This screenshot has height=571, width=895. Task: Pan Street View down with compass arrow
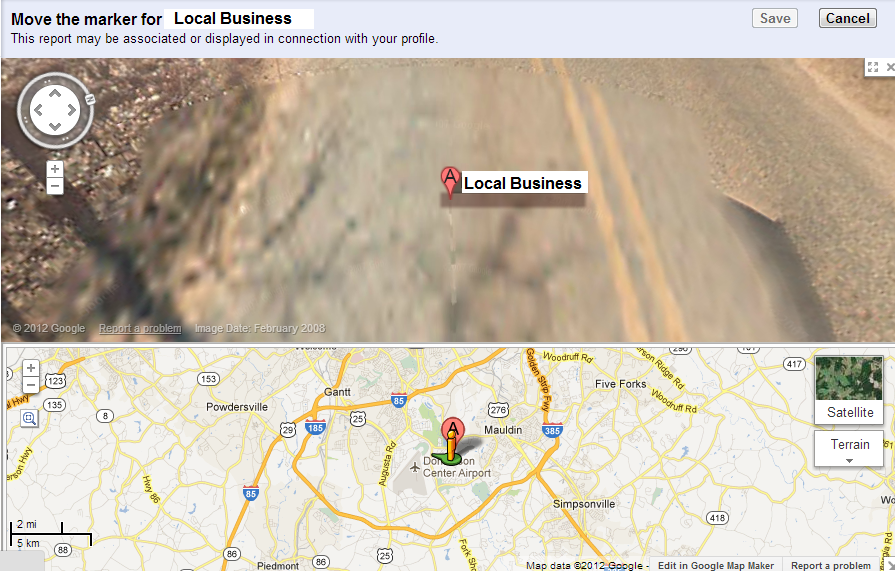(55, 127)
